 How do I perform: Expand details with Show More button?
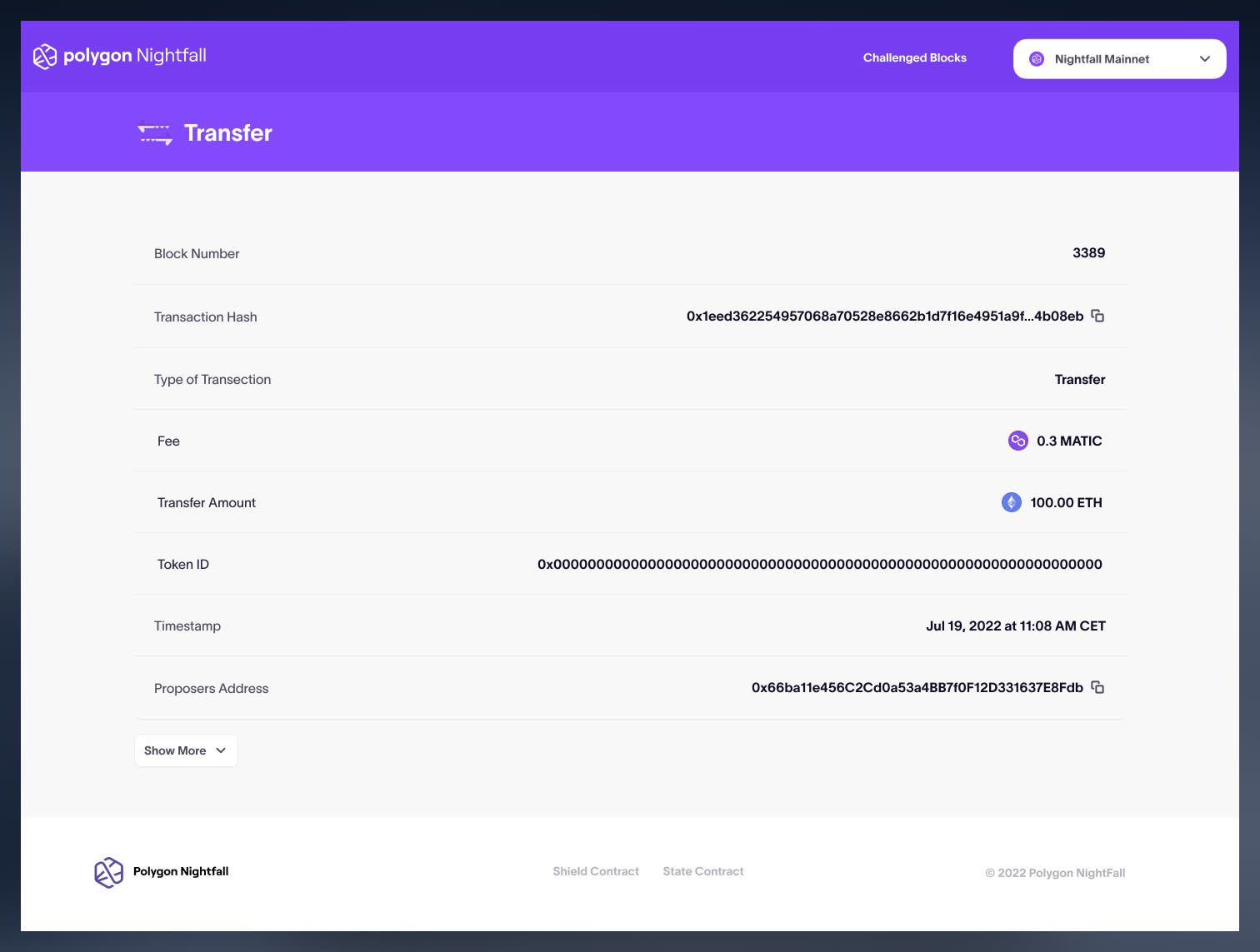186,750
